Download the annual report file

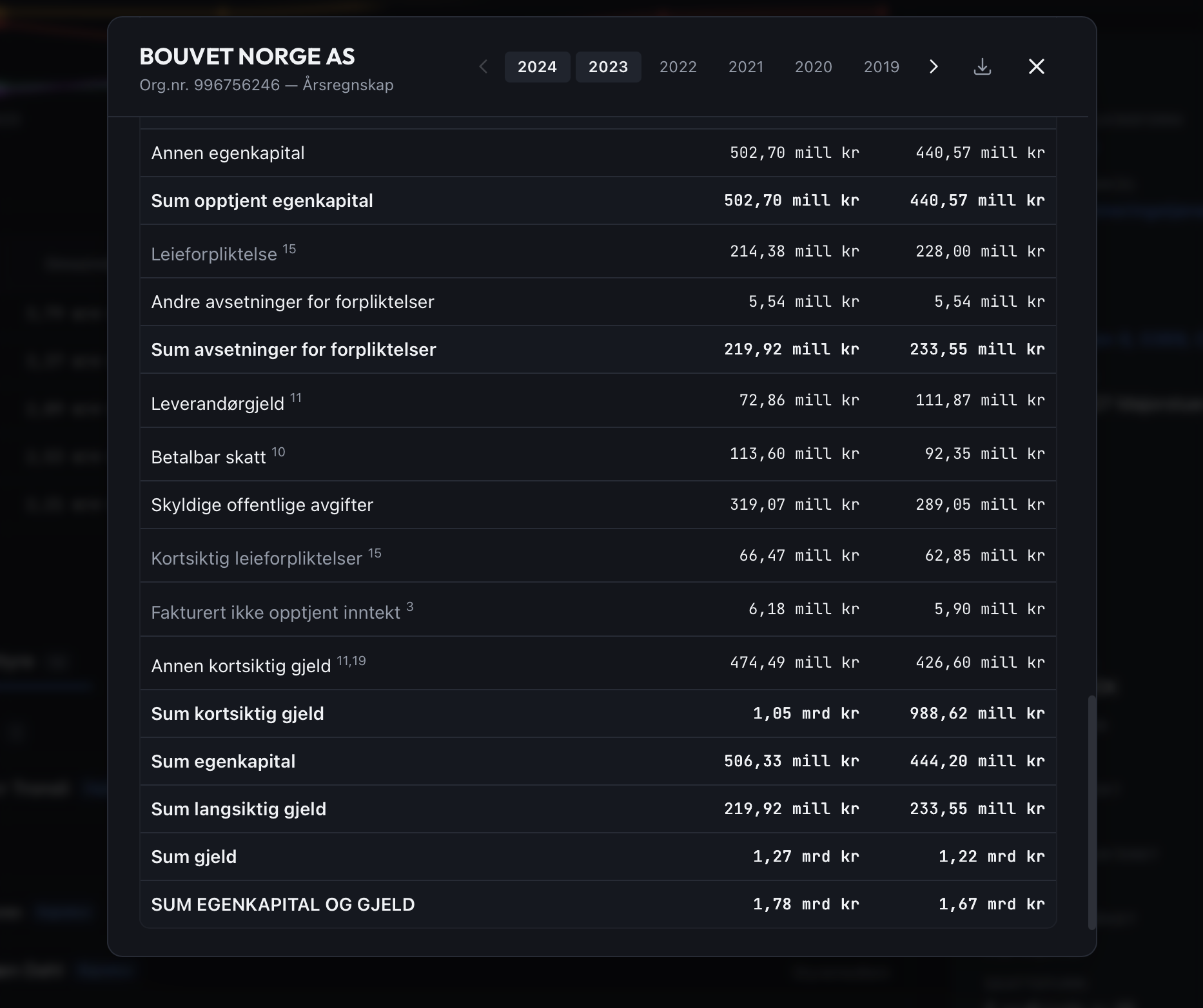982,66
